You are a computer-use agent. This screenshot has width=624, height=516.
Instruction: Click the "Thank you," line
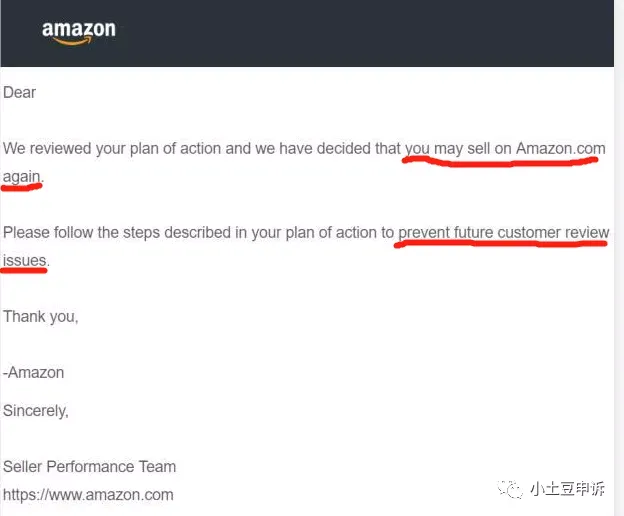pyautogui.click(x=41, y=317)
